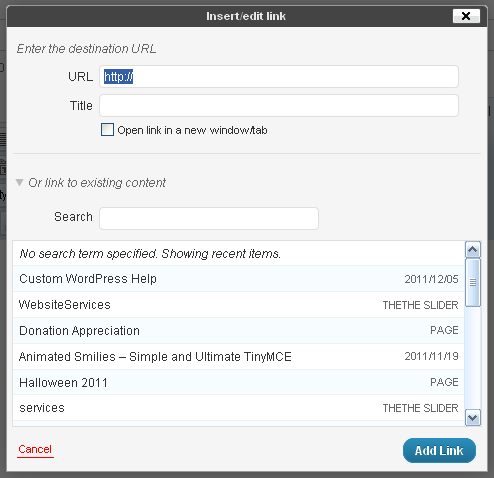
Task: Collapse the Or link to existing content section
Action: tap(20, 182)
